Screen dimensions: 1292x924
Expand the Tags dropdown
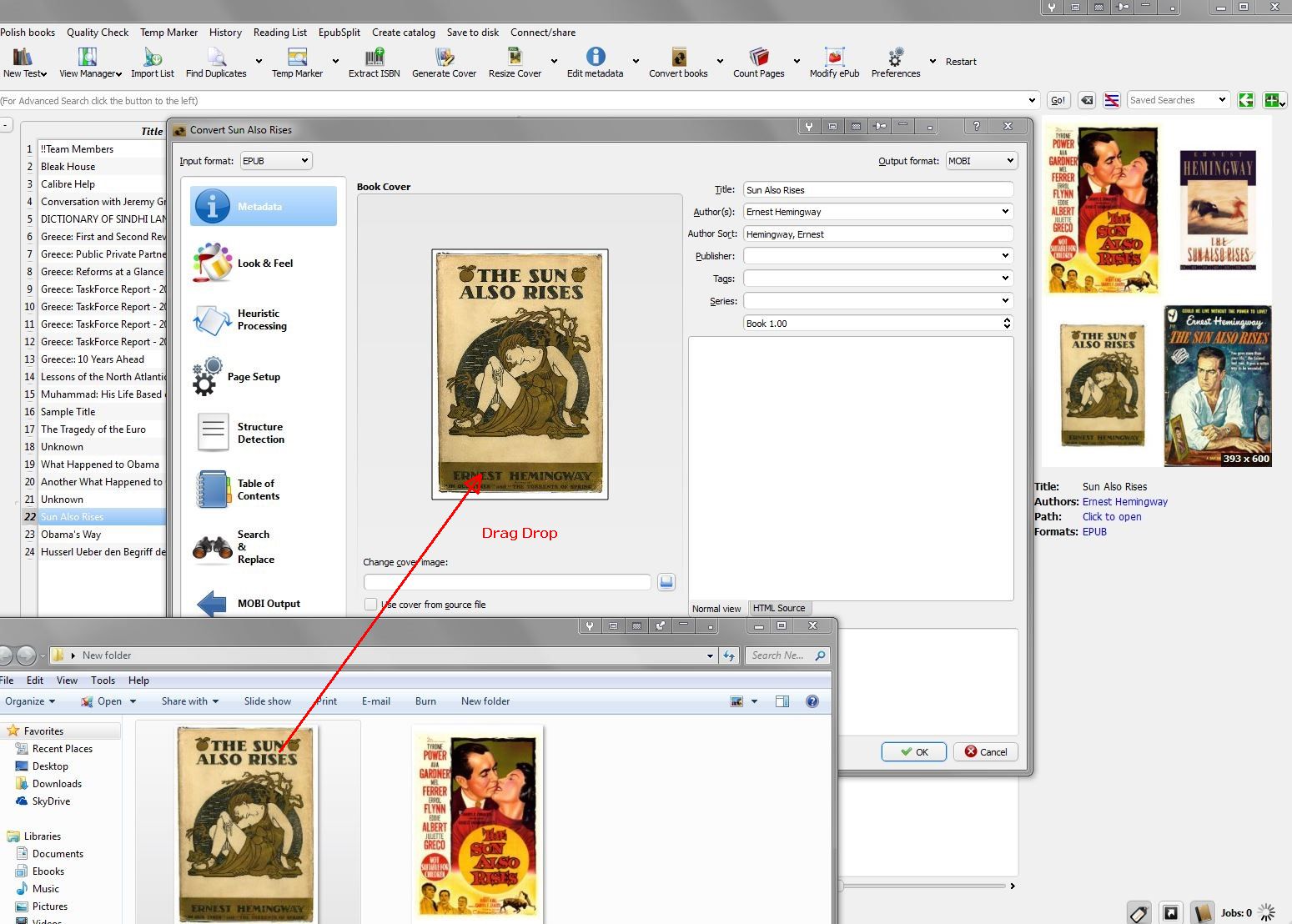[1005, 279]
